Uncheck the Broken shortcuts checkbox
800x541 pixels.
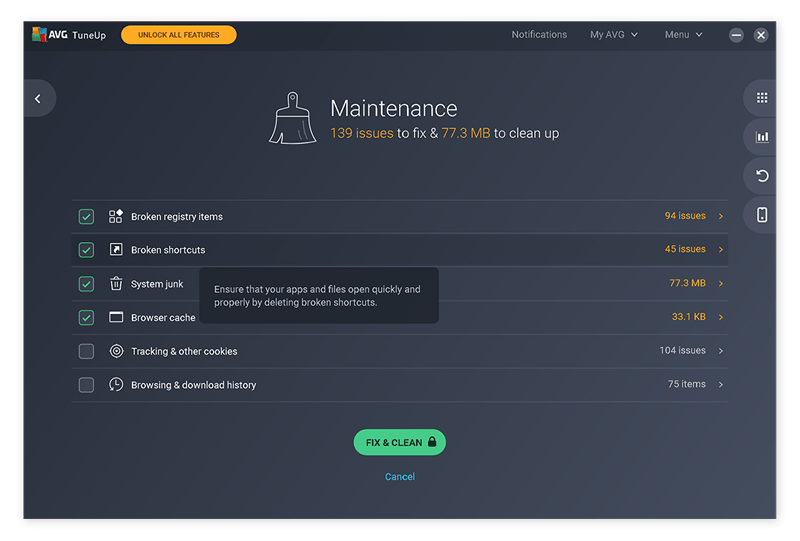coord(87,250)
